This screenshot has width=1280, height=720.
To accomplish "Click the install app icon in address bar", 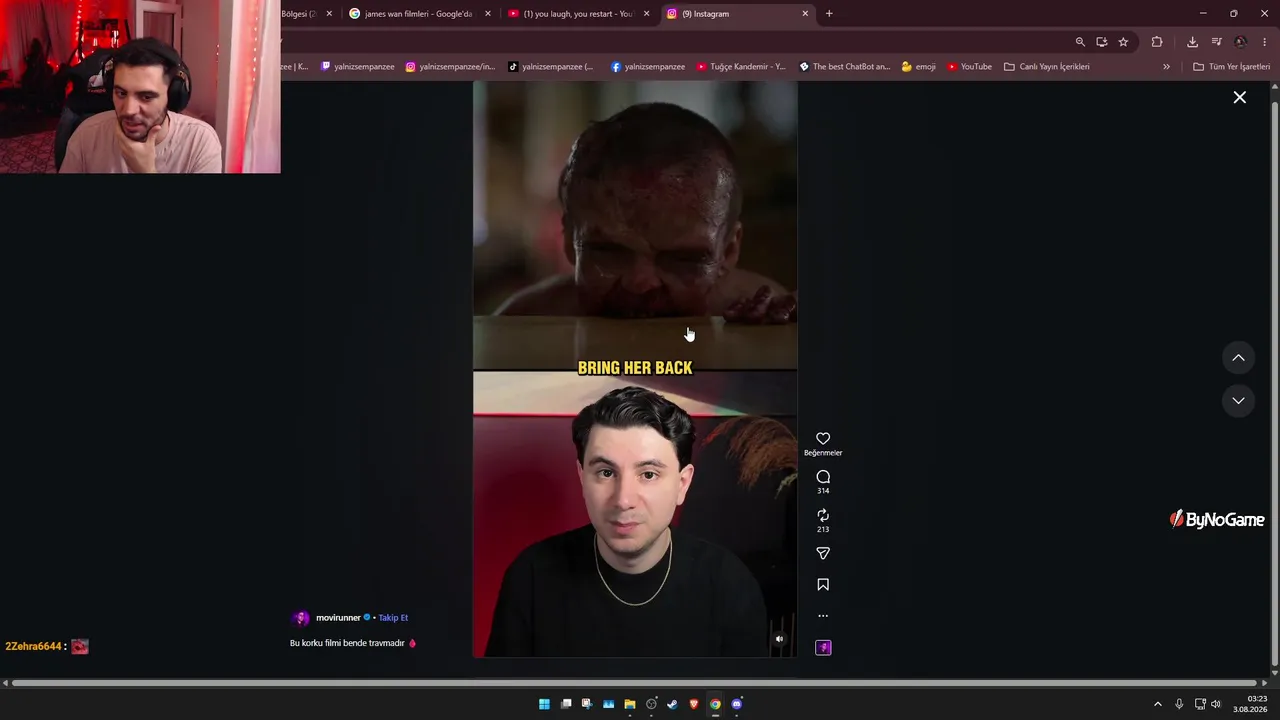I will tap(1101, 42).
